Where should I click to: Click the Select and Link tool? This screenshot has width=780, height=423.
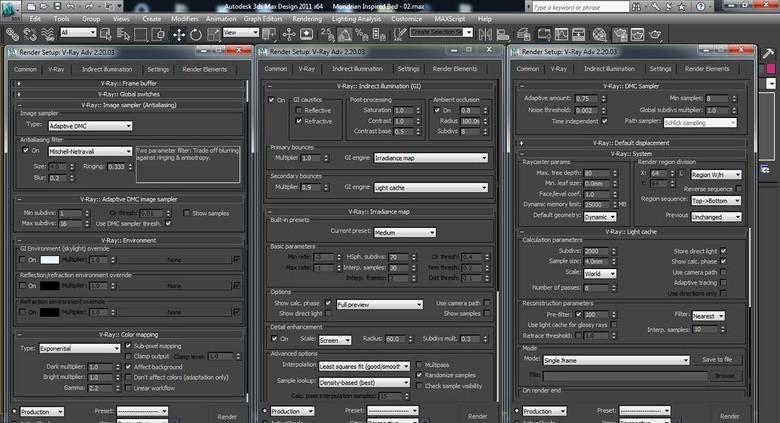12,34
